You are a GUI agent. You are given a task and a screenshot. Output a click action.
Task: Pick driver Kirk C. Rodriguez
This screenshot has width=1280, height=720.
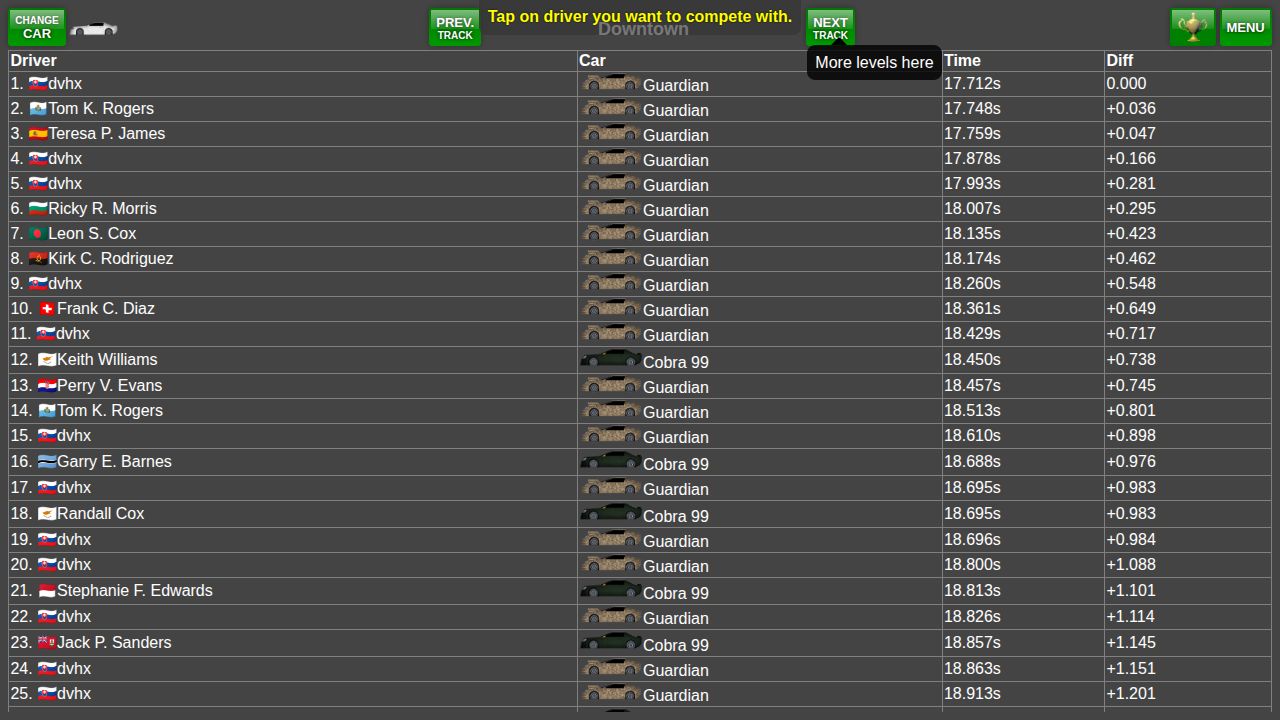click(x=111, y=258)
